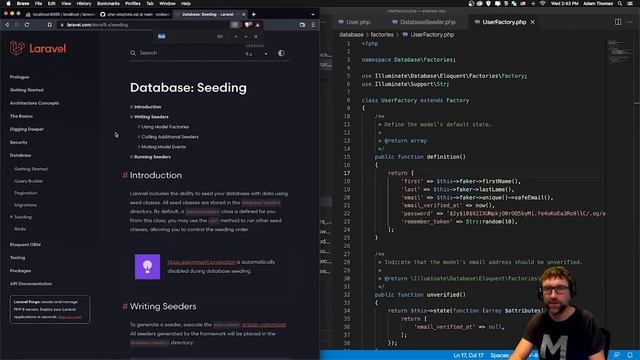
Task: Close the Database: Seeding browser tab
Action: pyautogui.click(x=244, y=14)
